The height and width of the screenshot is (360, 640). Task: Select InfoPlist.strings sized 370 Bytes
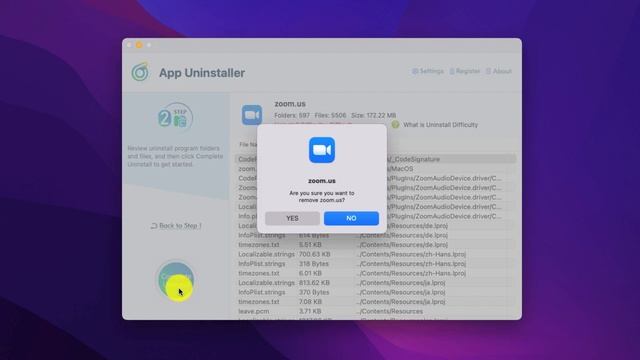click(x=376, y=292)
